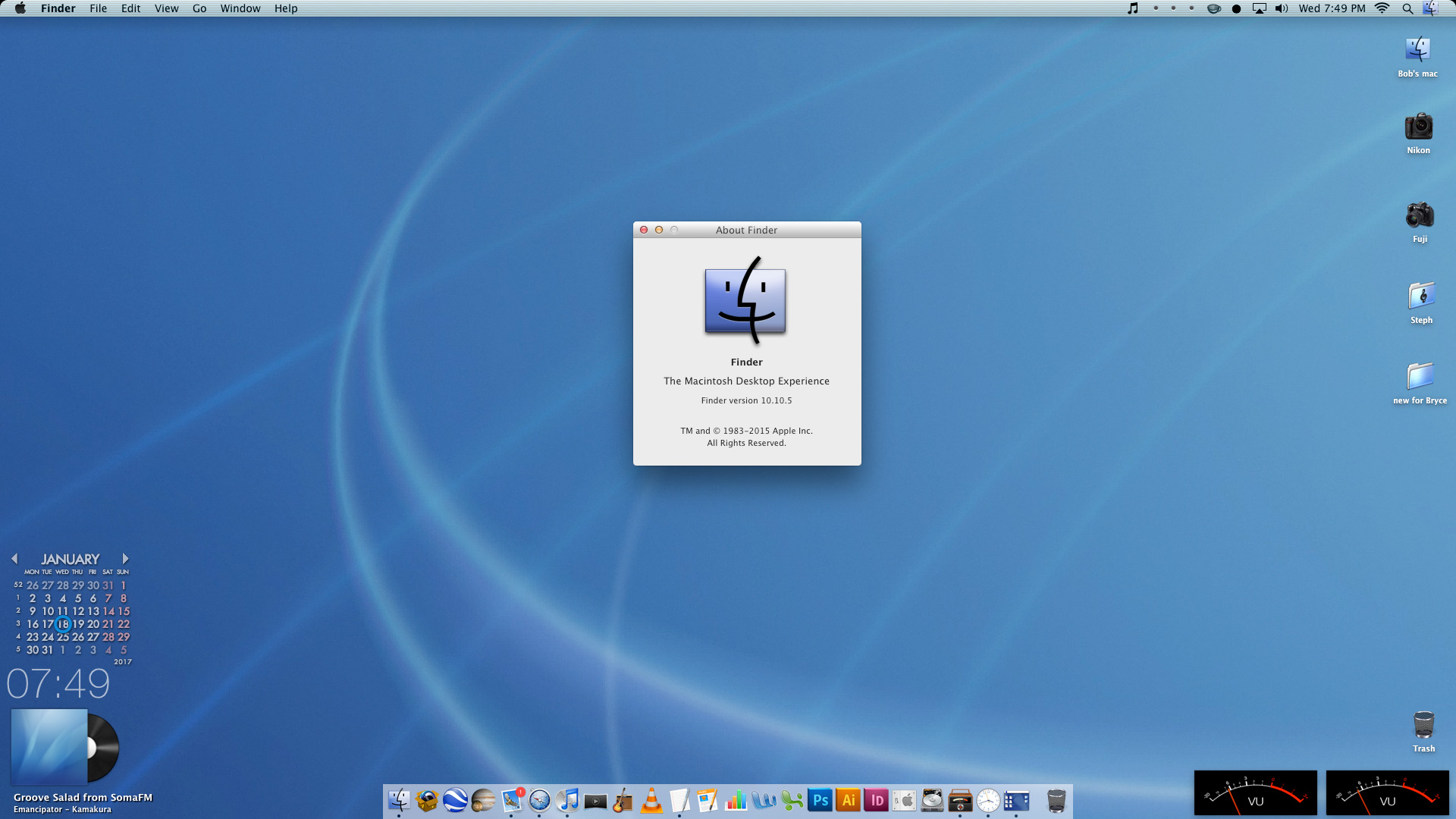Open iTunes in the Dock
Viewport: 1456px width, 819px height.
click(x=567, y=801)
